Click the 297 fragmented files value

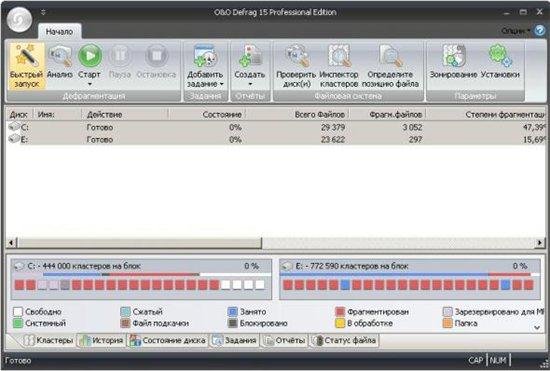coord(415,139)
